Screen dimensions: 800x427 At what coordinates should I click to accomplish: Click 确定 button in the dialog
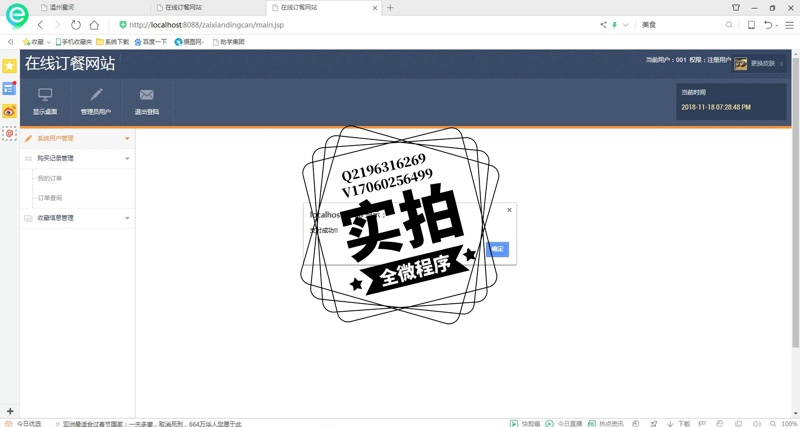click(497, 249)
